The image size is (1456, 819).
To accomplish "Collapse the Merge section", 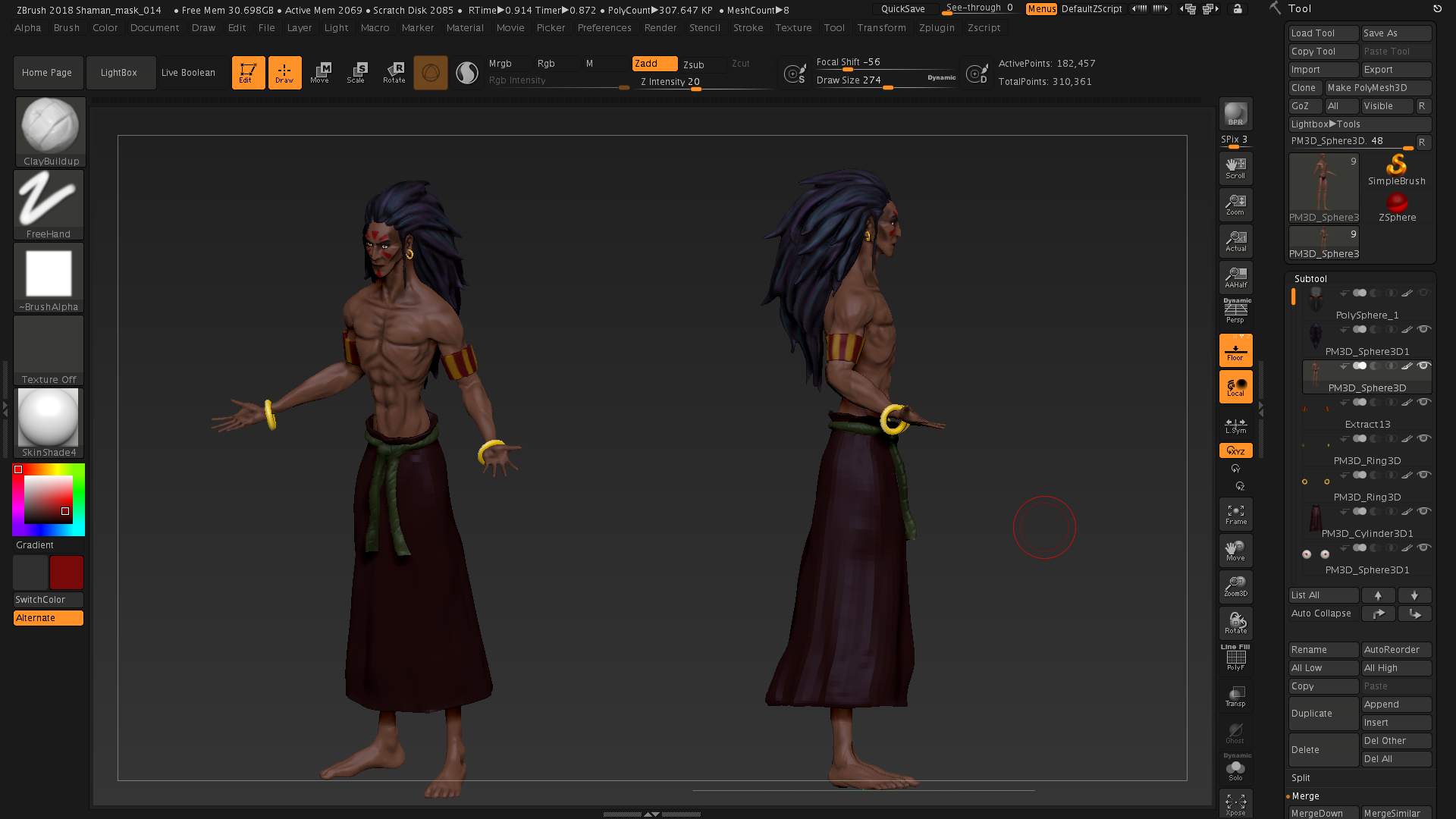I will click(x=1305, y=796).
